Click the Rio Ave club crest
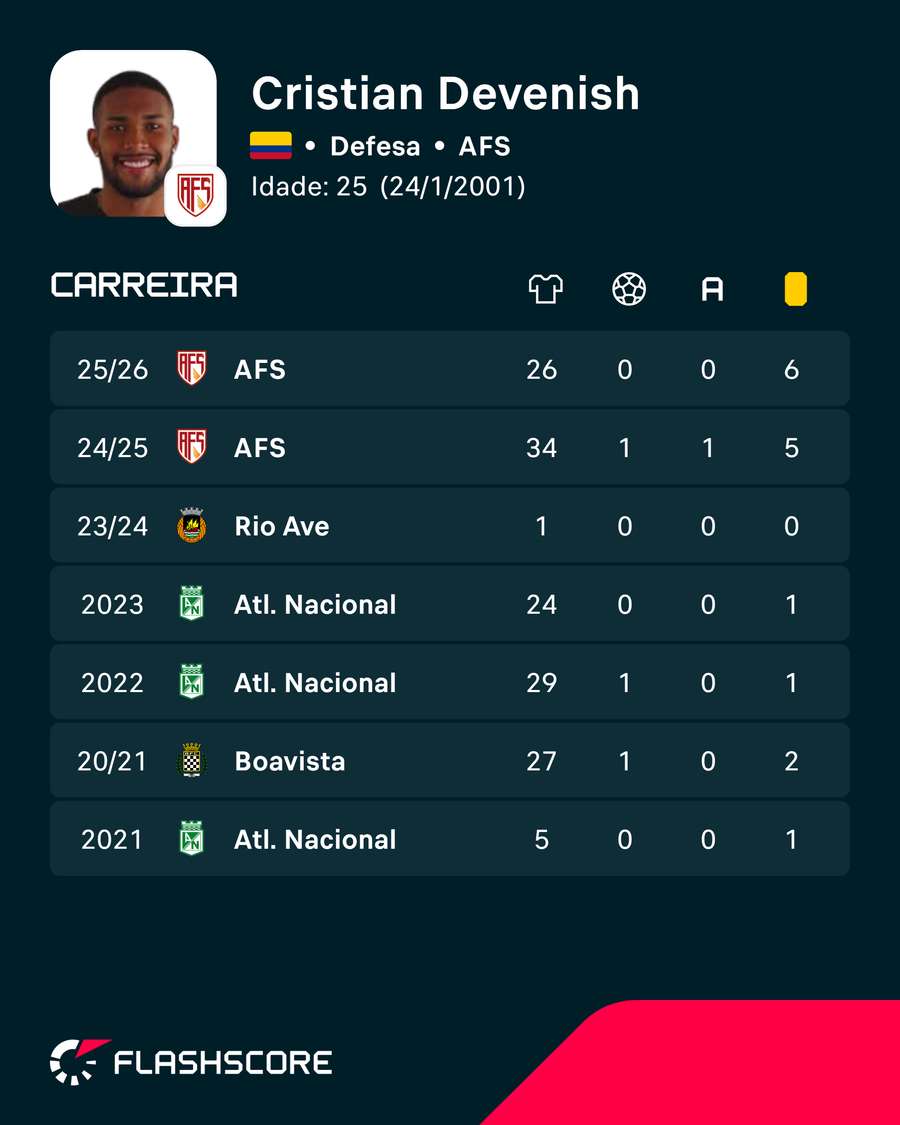900x1125 pixels. click(x=192, y=525)
